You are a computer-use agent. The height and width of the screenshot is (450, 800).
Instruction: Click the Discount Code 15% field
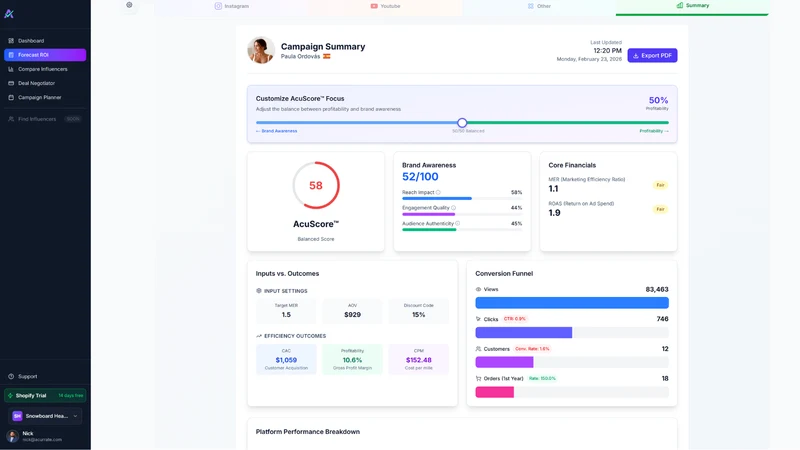[418, 311]
